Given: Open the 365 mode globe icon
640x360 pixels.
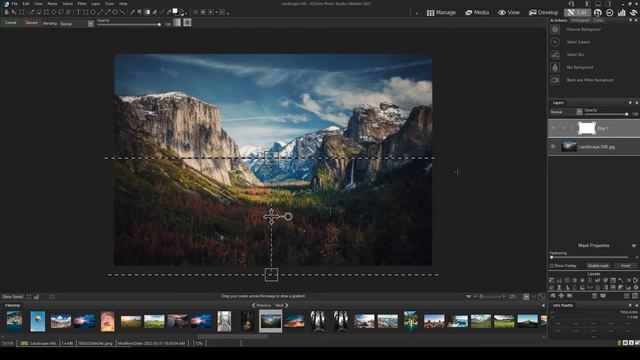Looking at the screenshot, I should pyautogui.click(x=598, y=13).
